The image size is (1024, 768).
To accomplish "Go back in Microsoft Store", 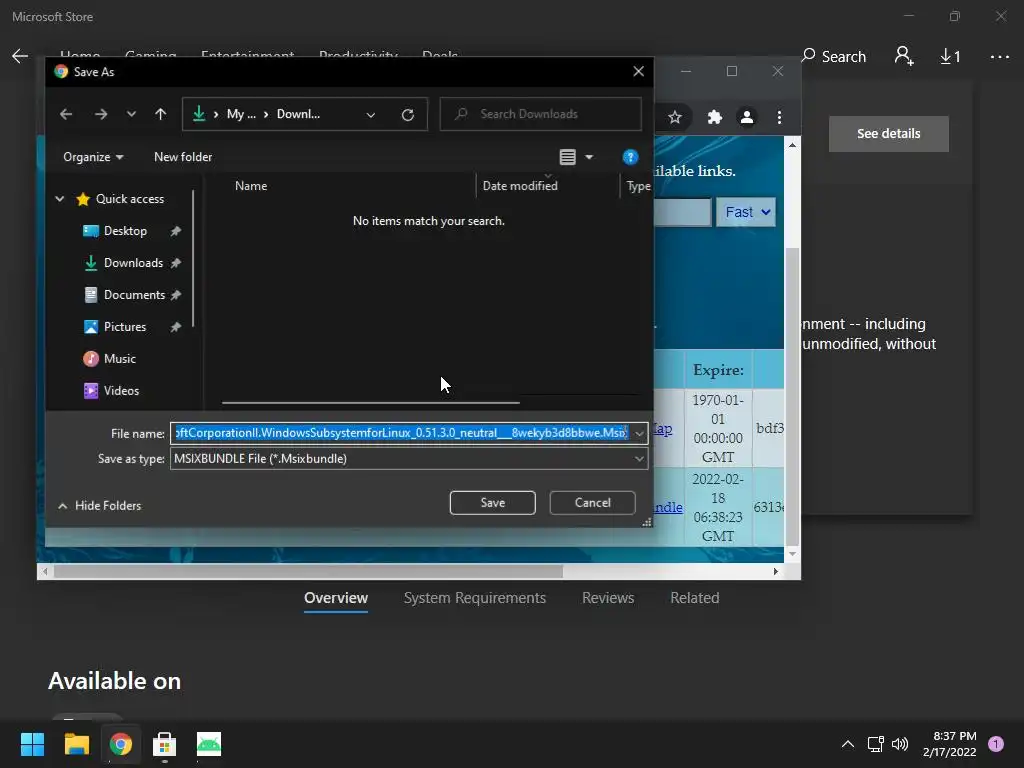I will tap(20, 56).
